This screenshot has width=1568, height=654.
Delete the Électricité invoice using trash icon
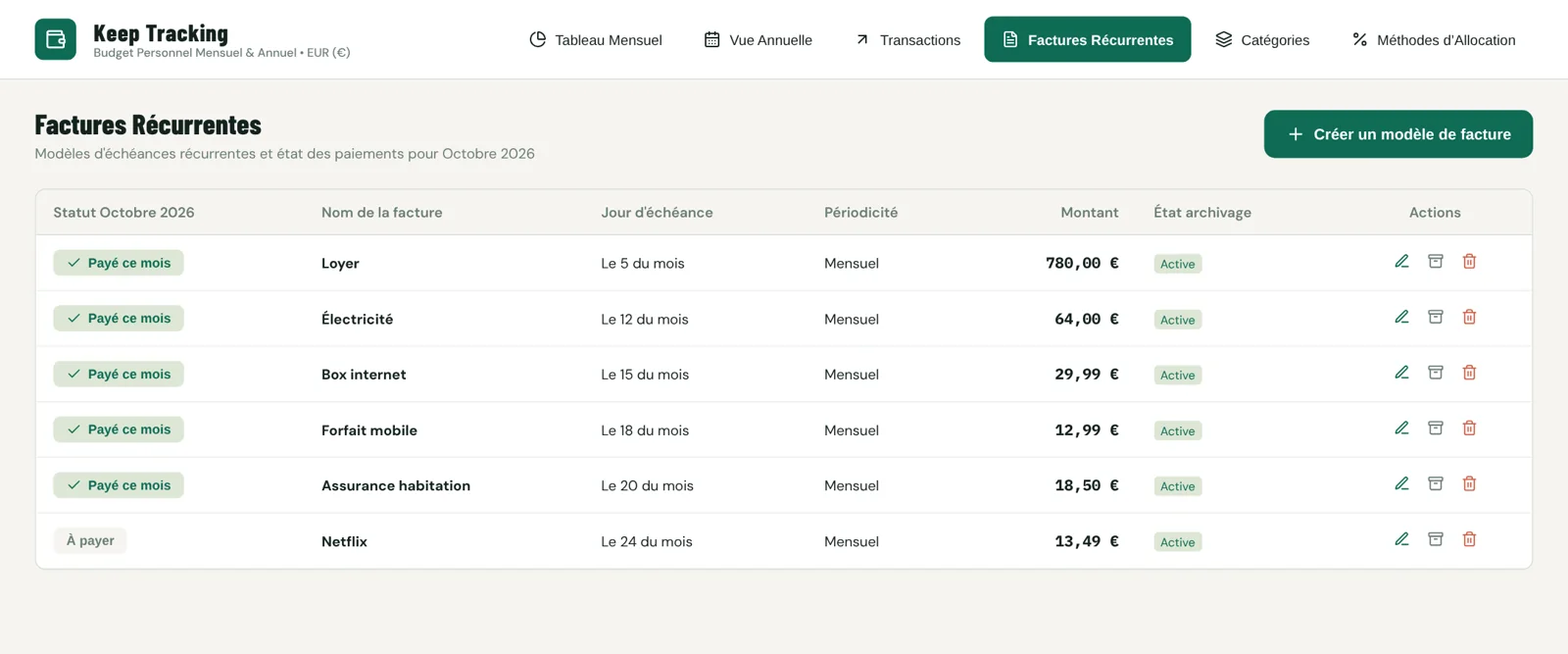1469,318
